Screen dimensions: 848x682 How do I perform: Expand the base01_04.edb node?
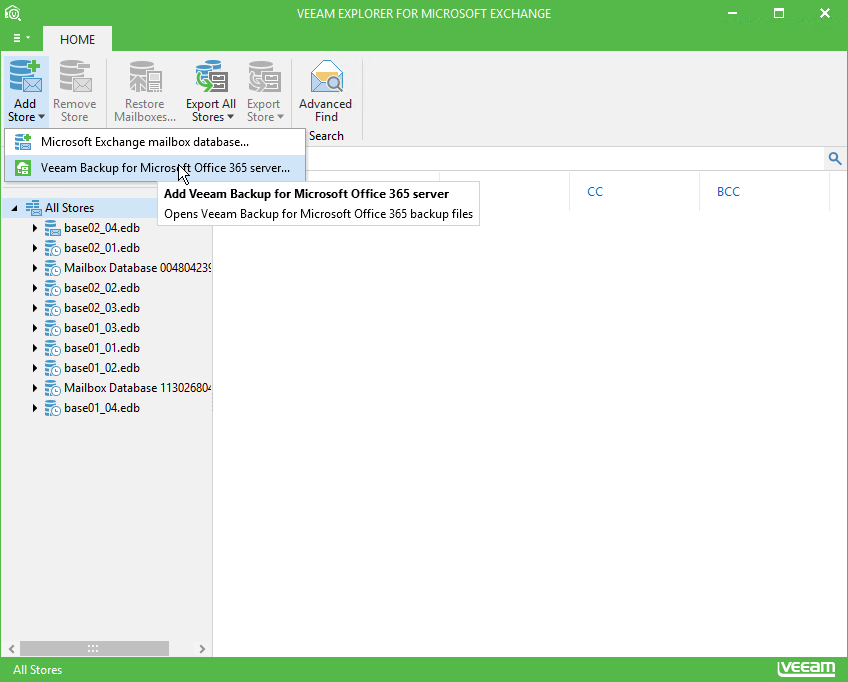click(x=35, y=408)
